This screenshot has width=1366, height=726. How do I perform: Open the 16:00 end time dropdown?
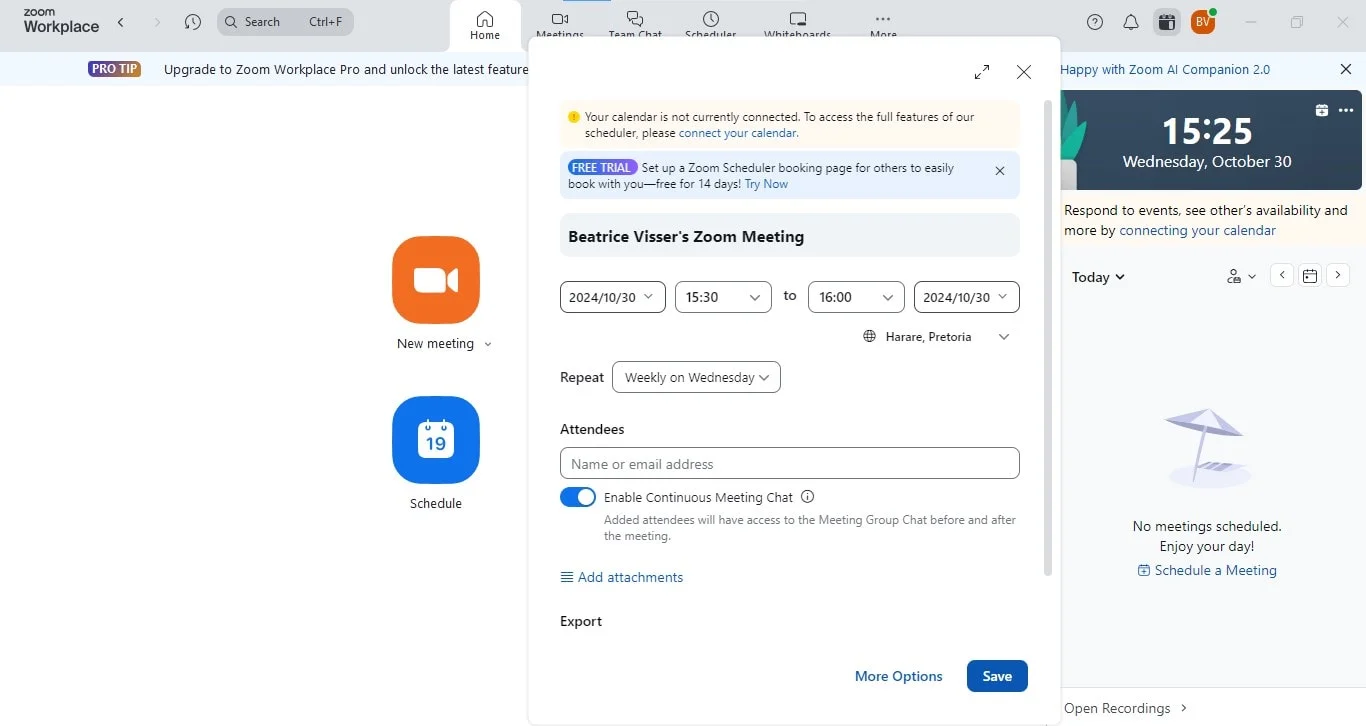click(856, 297)
